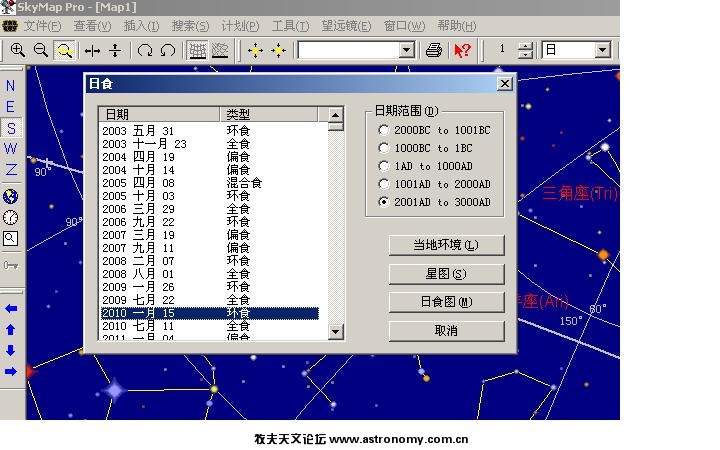Click the horizontal flip arrows icon
720x450 pixels.
tap(92, 51)
